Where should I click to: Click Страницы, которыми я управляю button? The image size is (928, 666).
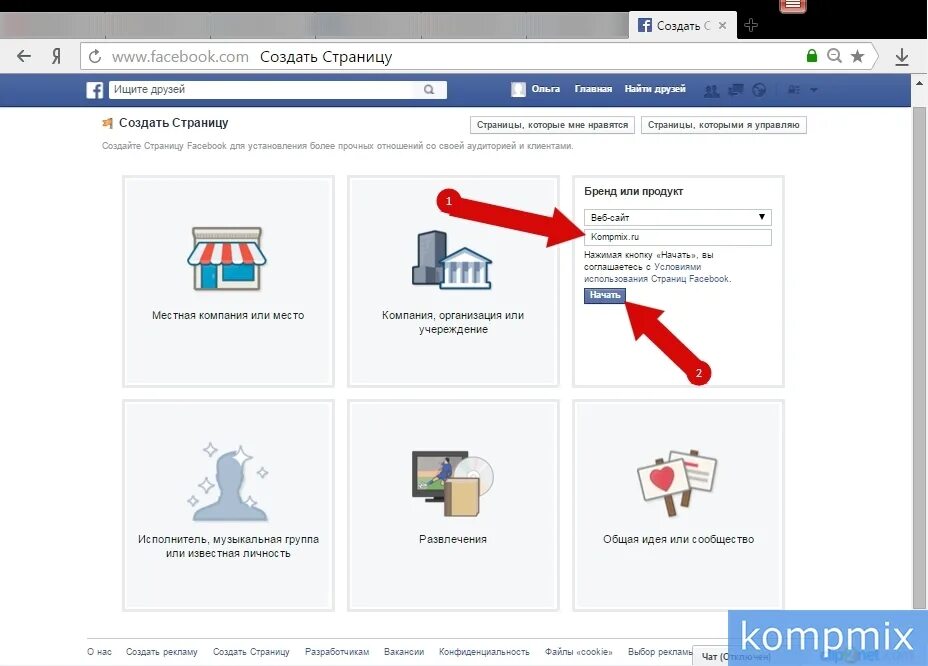point(723,125)
